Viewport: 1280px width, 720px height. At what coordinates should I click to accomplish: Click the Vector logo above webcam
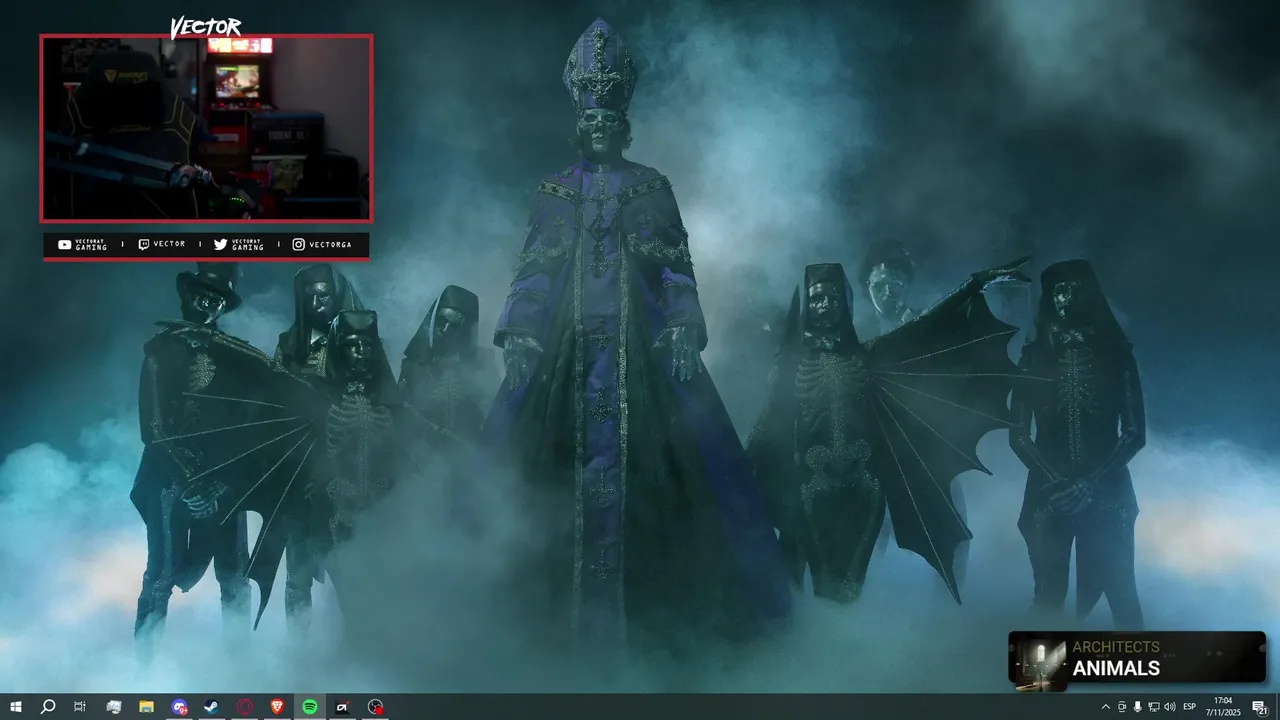pyautogui.click(x=206, y=27)
